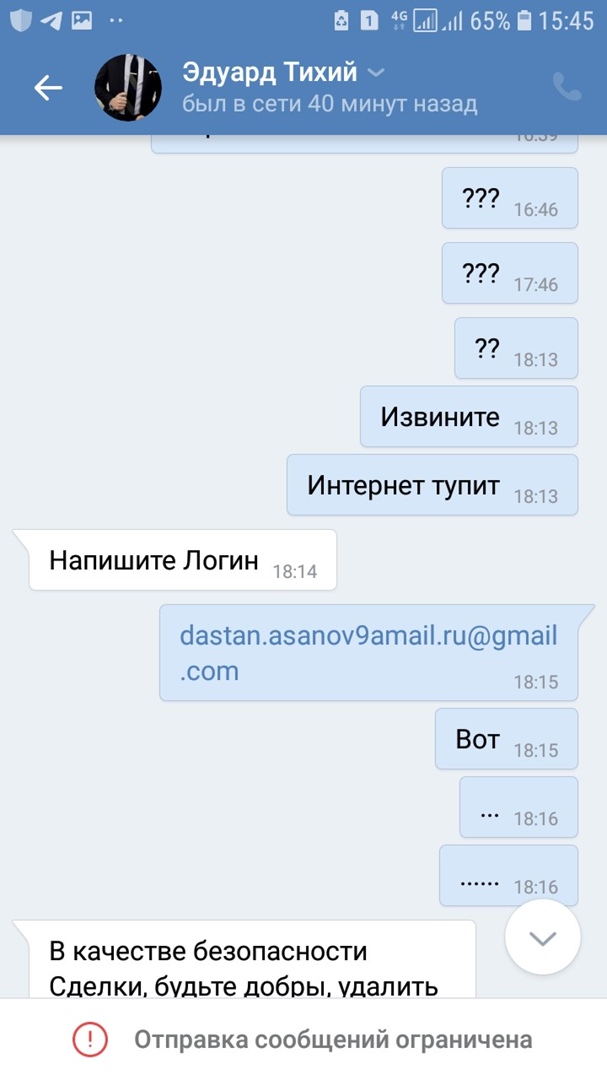Tap the image notification icon in status bar
Viewport: 607px width, 1080px height.
pos(82,21)
